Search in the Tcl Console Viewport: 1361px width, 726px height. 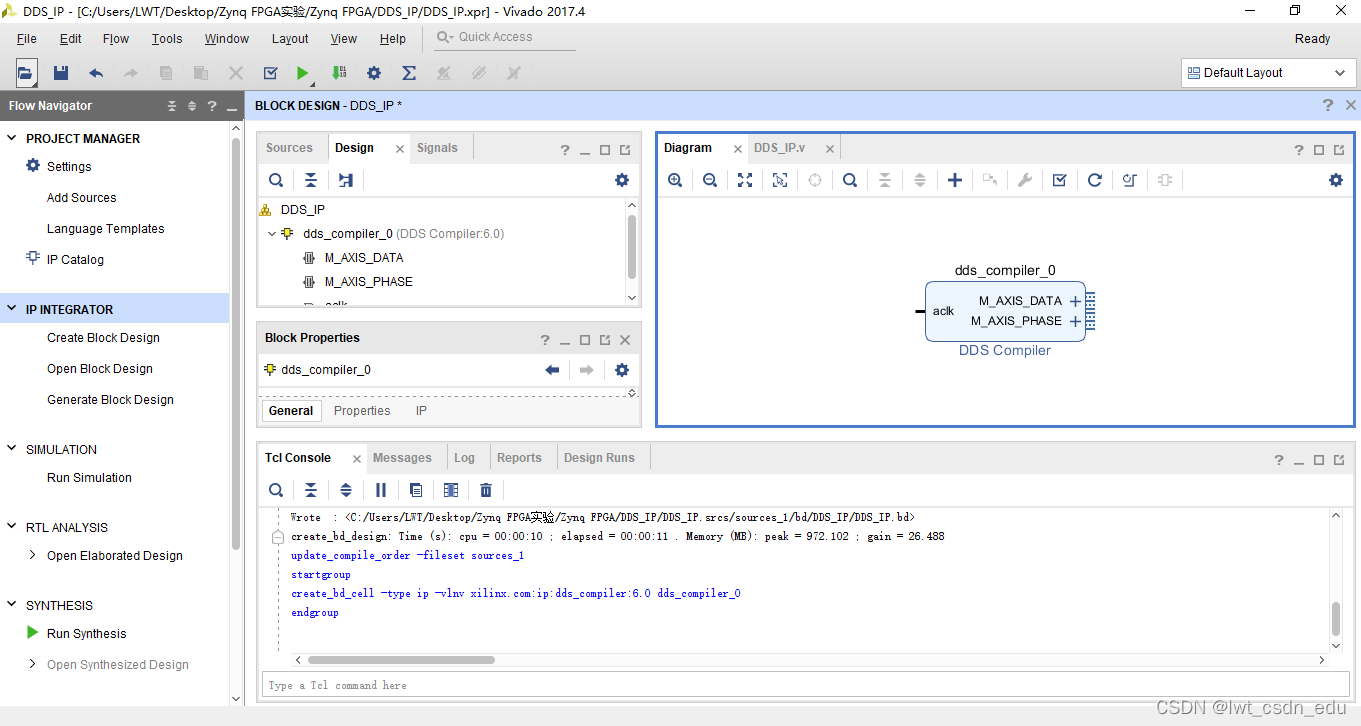point(276,490)
